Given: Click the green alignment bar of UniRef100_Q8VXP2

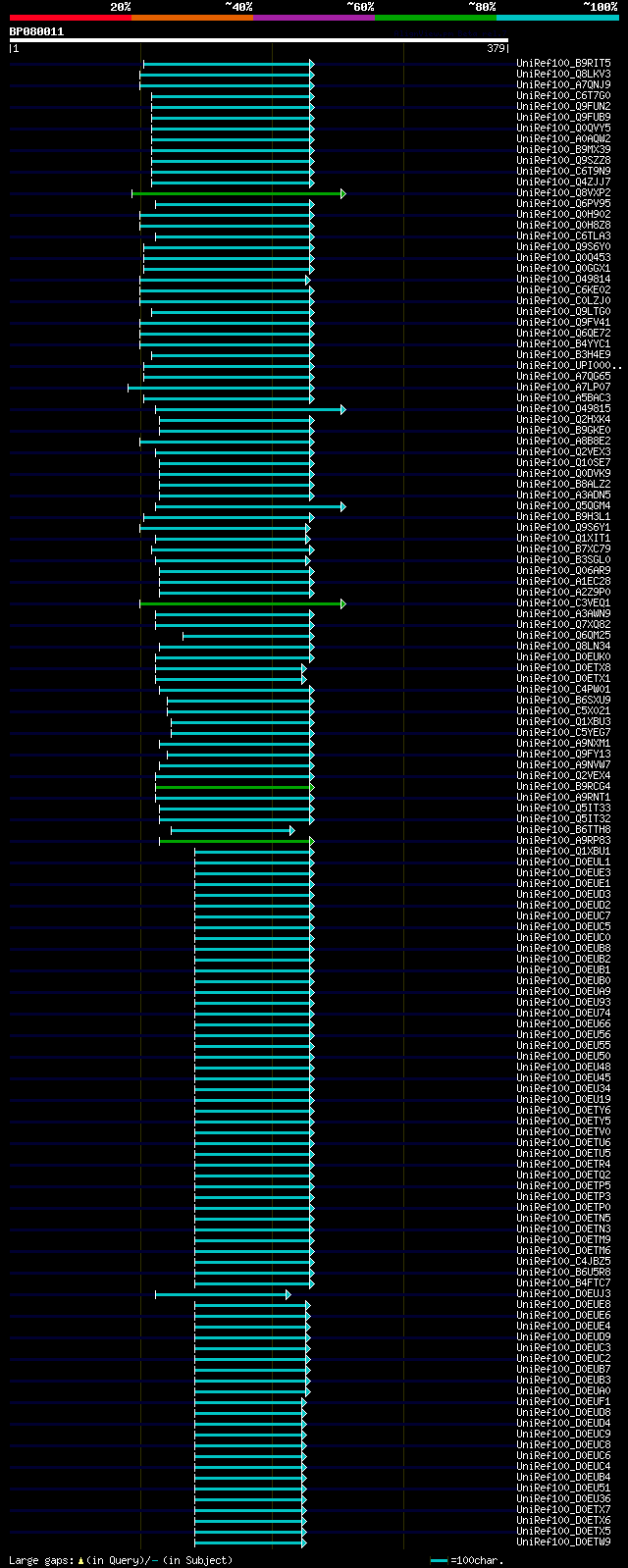Looking at the screenshot, I should tap(238, 193).
